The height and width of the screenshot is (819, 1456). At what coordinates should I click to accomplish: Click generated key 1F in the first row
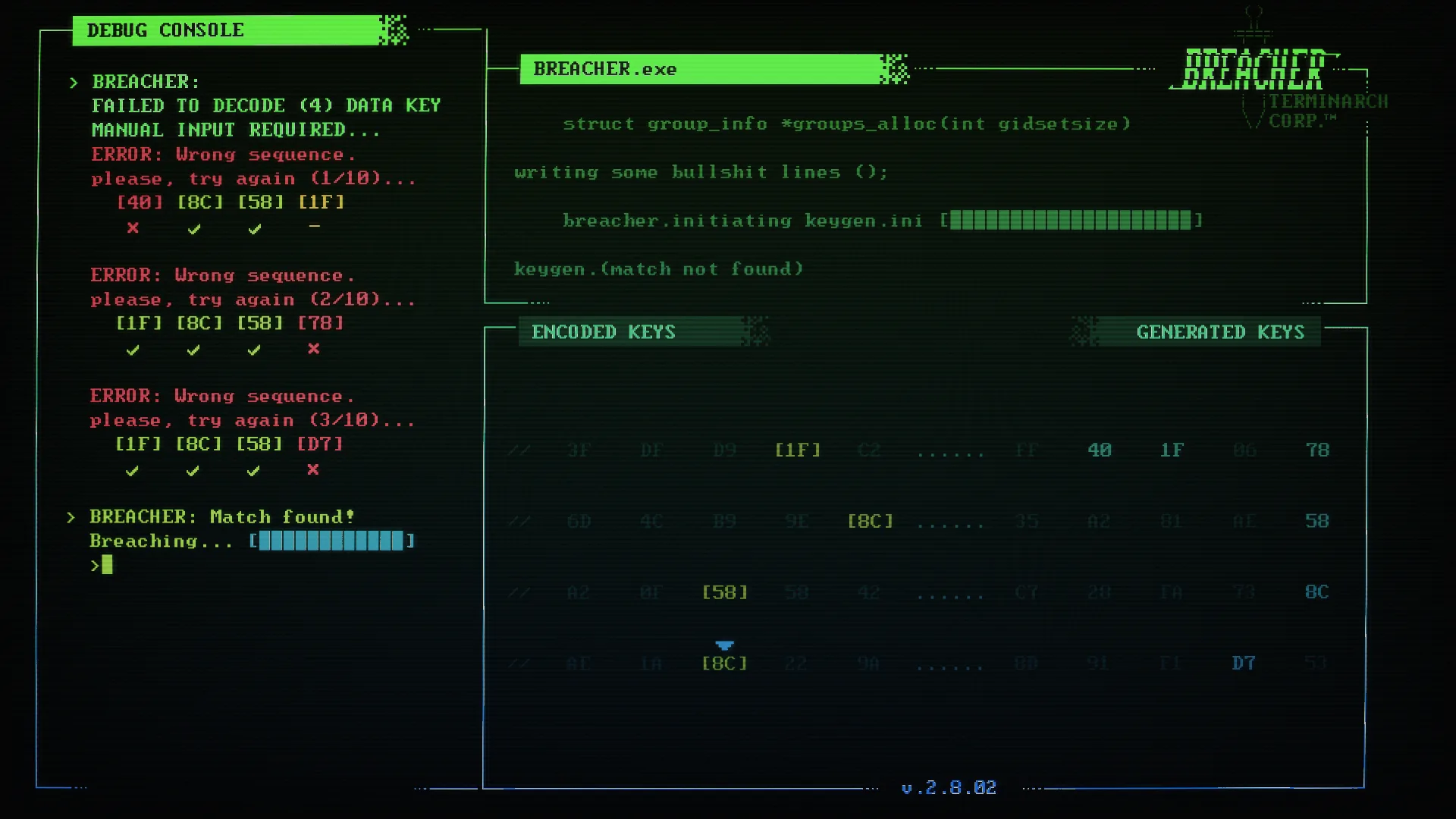(x=1172, y=450)
